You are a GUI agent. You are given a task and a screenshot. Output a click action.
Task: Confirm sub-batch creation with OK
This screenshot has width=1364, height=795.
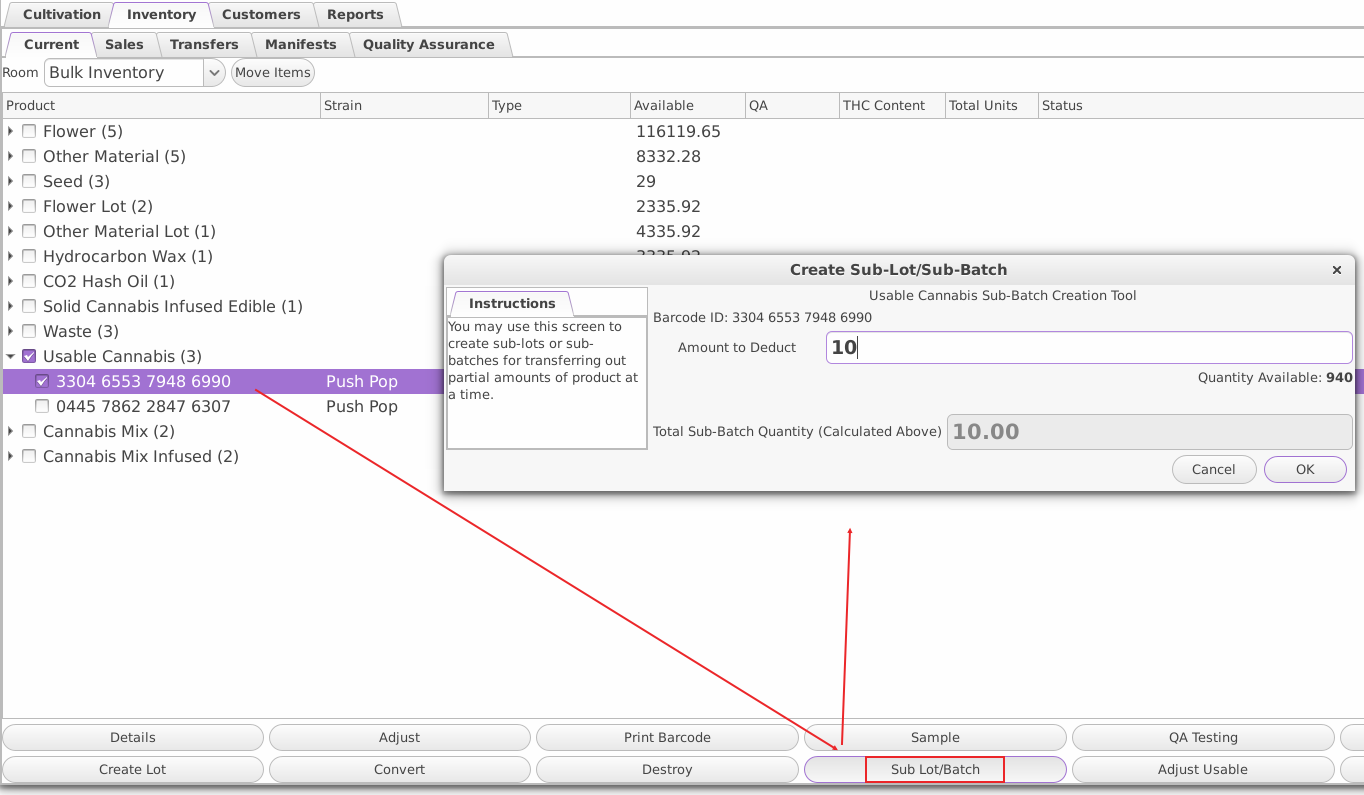coord(1305,469)
